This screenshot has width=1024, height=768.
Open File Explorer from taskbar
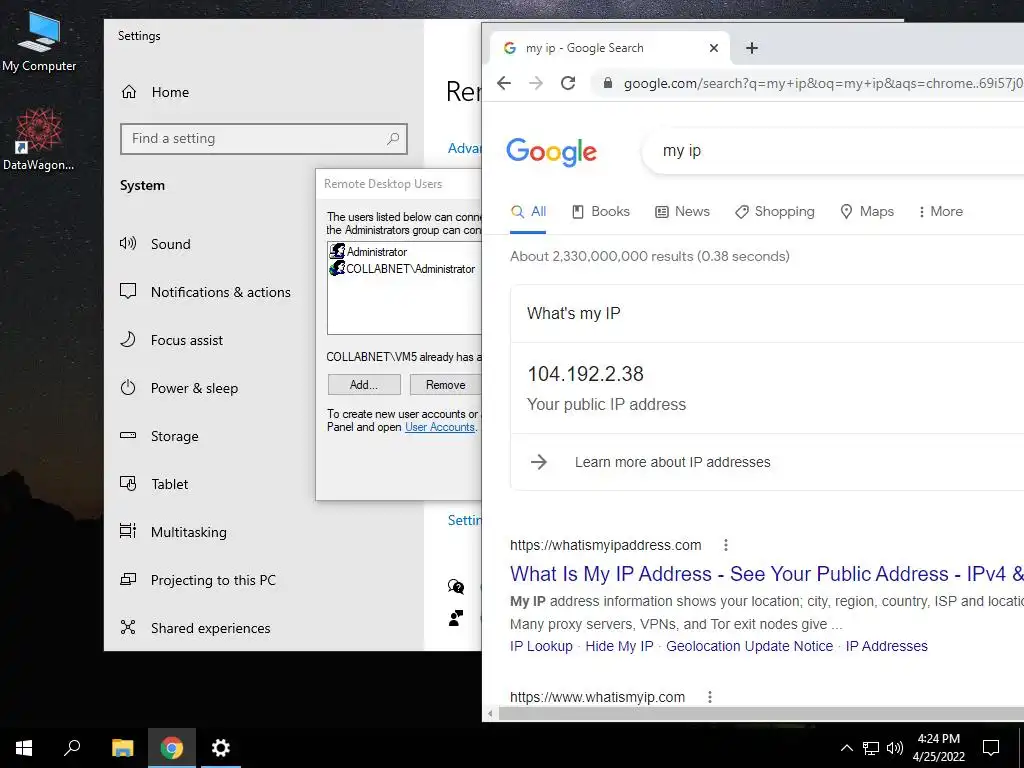tap(122, 748)
